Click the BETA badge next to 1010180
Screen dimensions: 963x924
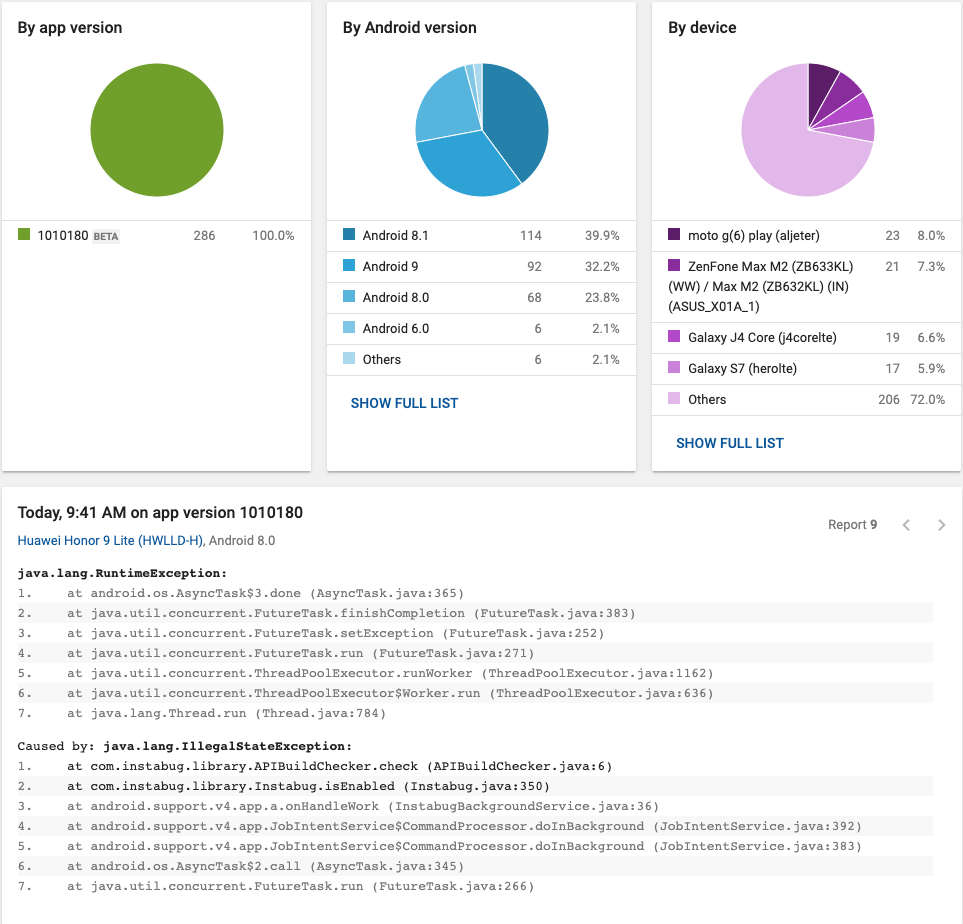pos(106,237)
